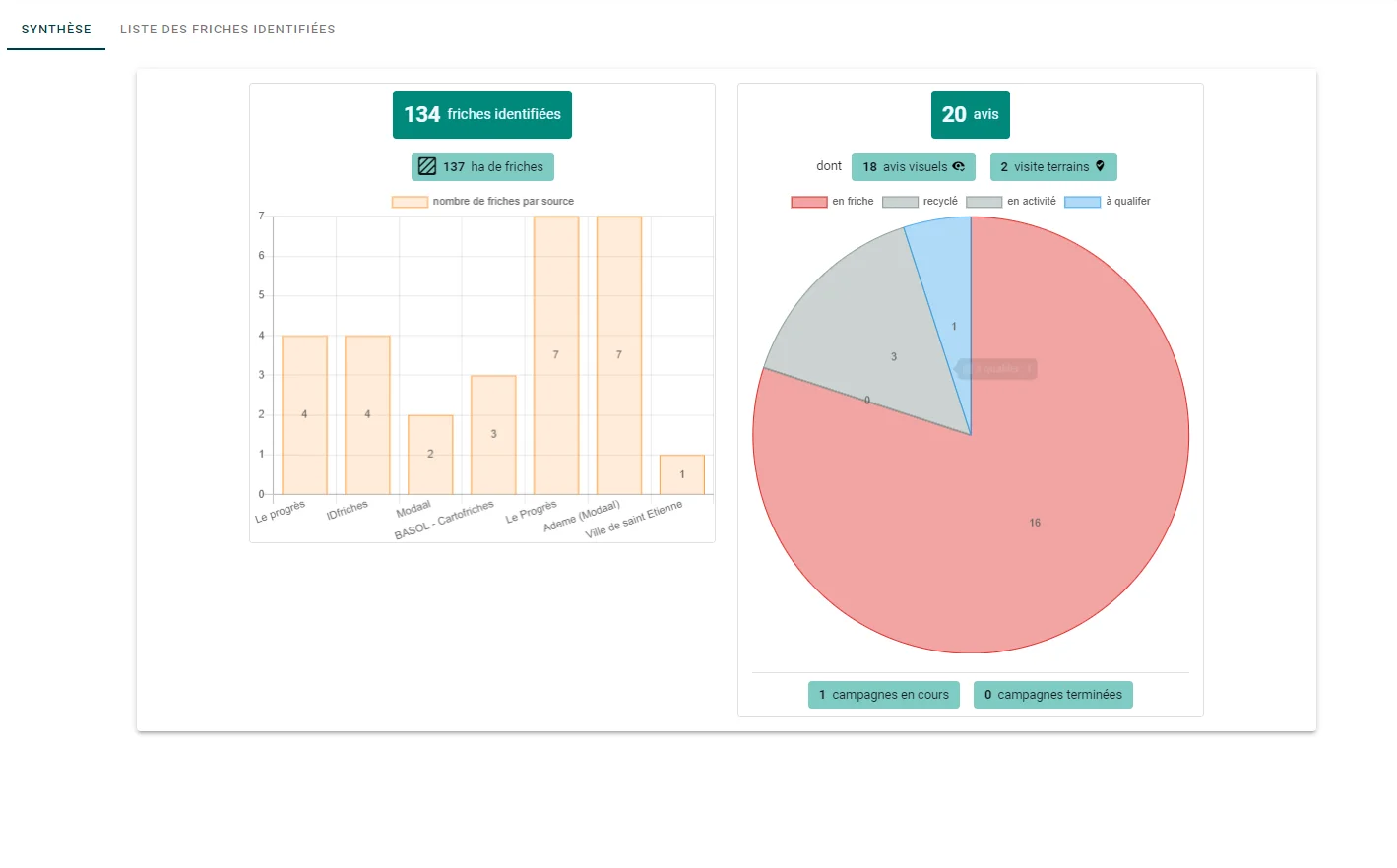Click the 134 friches identifiées badge
1397x868 pixels.
[x=482, y=115]
